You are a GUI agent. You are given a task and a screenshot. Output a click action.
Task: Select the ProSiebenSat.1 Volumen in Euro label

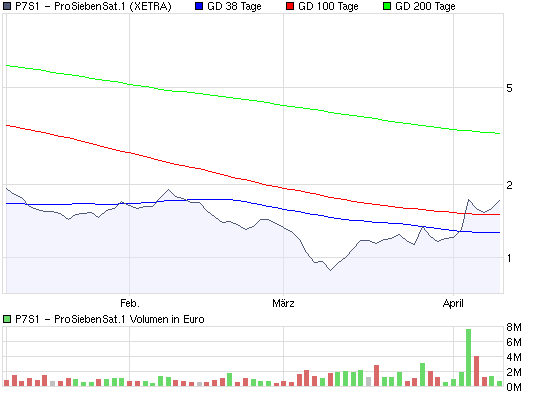[x=129, y=319]
